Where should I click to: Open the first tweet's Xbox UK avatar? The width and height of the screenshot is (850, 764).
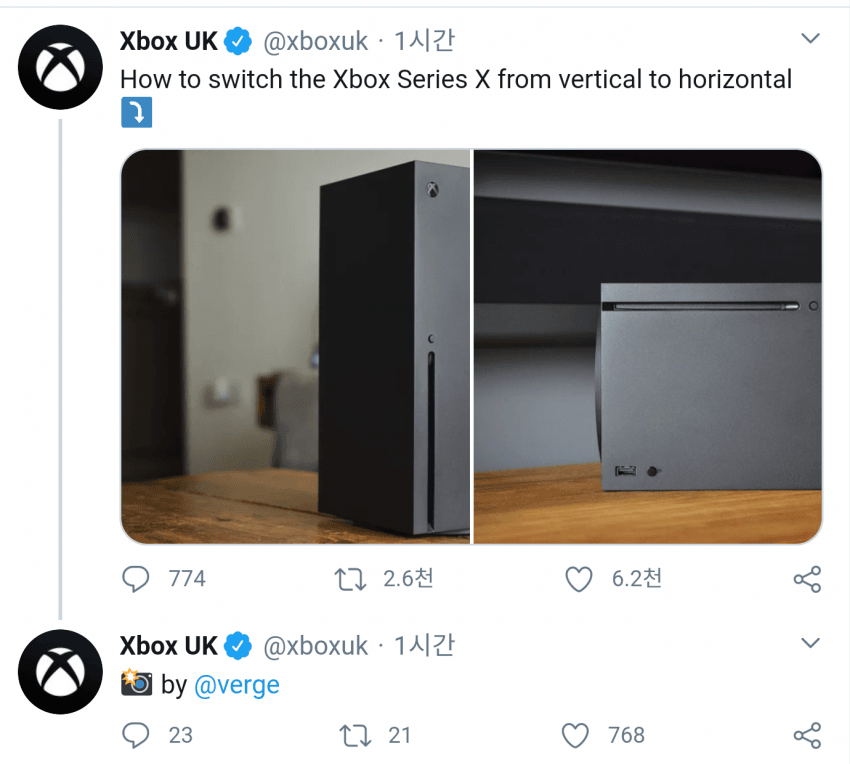(61, 68)
